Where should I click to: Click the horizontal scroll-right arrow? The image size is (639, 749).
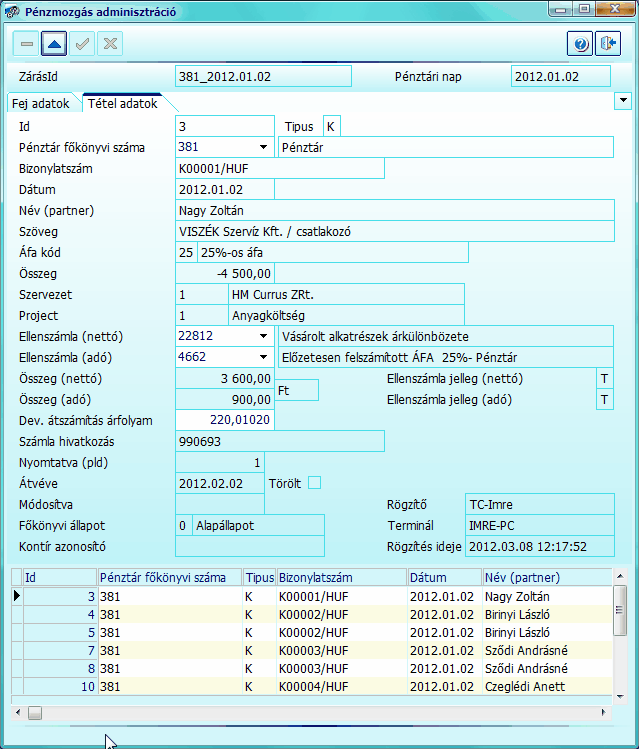click(x=603, y=713)
